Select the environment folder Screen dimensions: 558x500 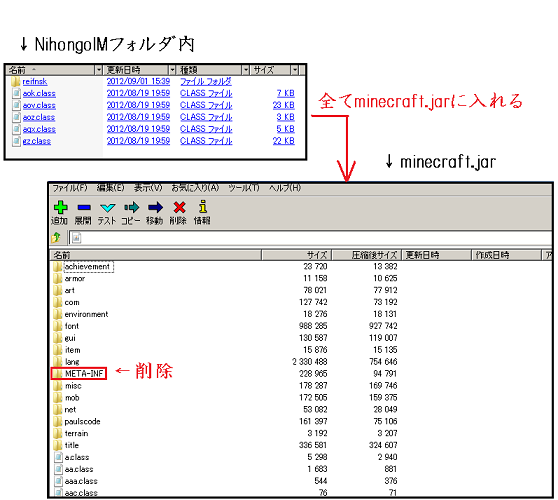pos(86,315)
